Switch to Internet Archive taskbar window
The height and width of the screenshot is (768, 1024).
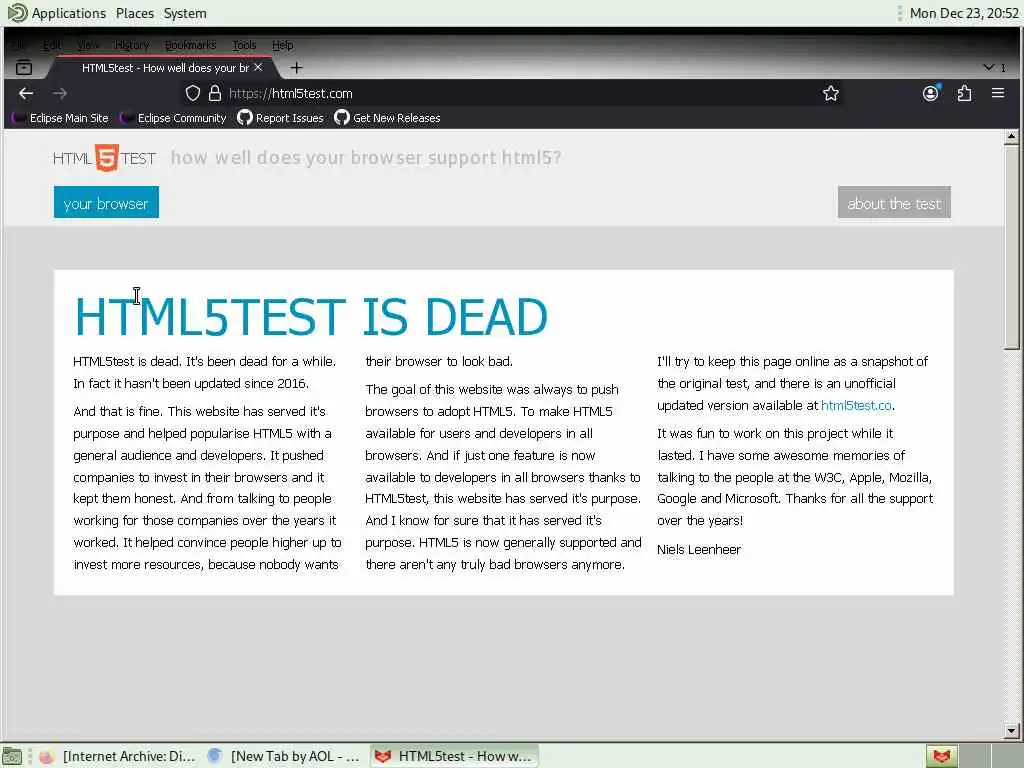click(118, 756)
